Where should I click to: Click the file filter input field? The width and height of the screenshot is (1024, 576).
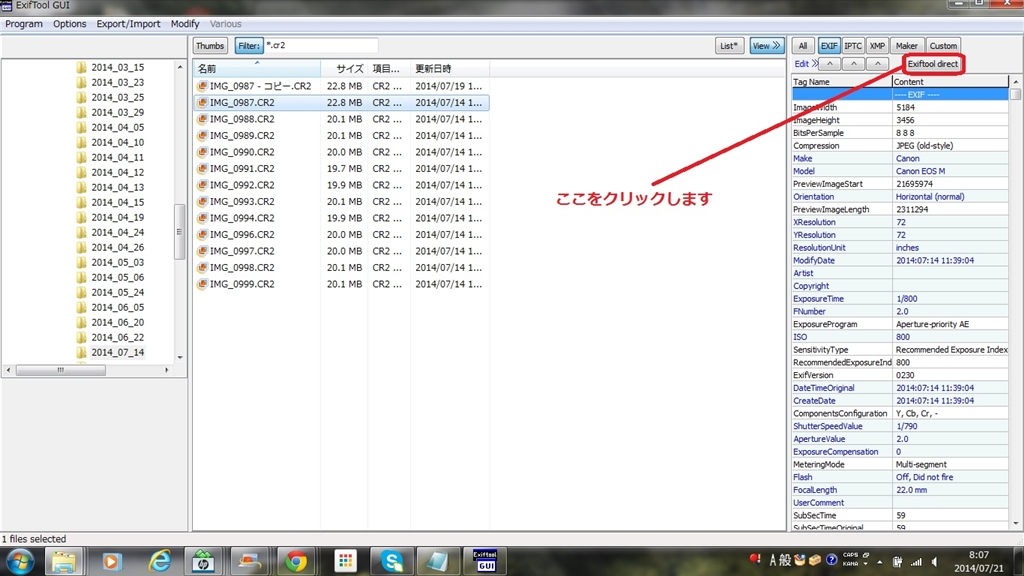click(321, 46)
